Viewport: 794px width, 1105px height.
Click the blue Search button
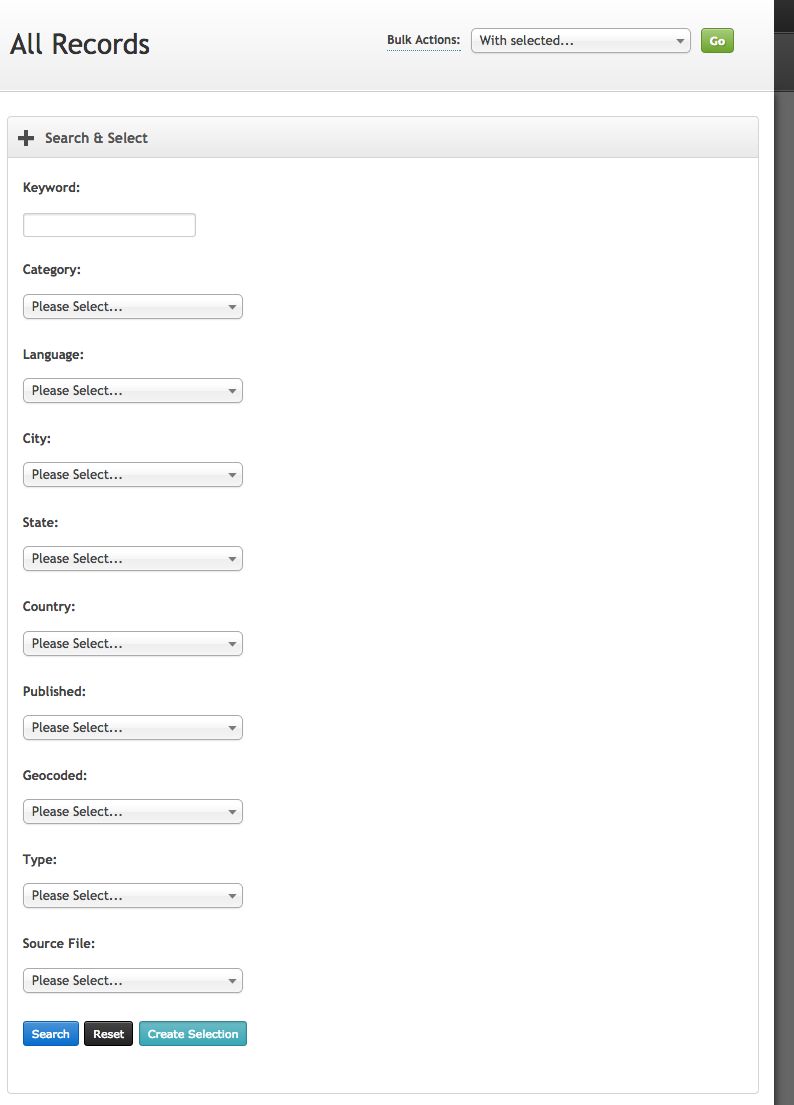click(51, 1034)
